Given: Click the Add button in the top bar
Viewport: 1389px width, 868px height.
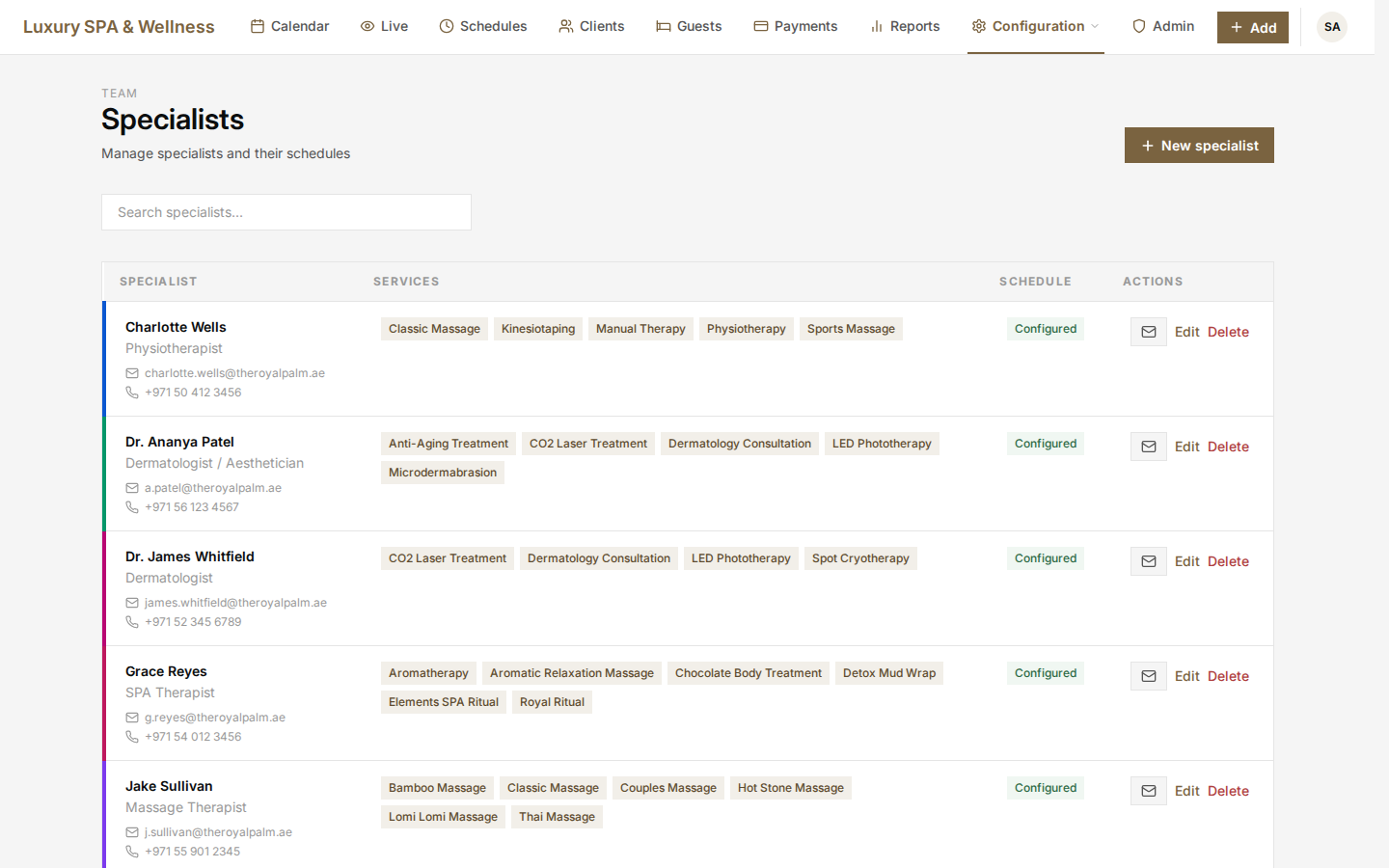Looking at the screenshot, I should tap(1252, 27).
